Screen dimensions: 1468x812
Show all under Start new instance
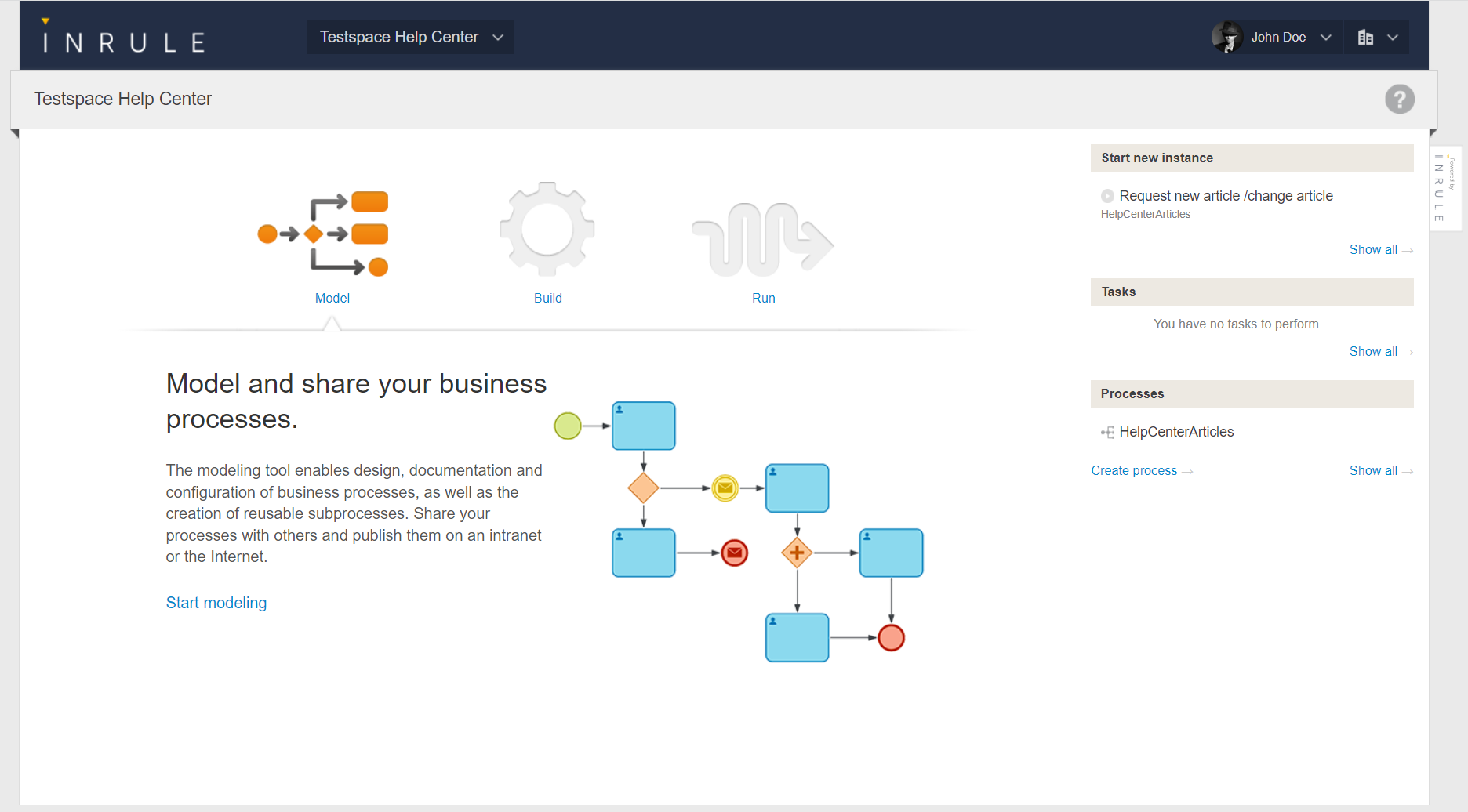(1373, 249)
